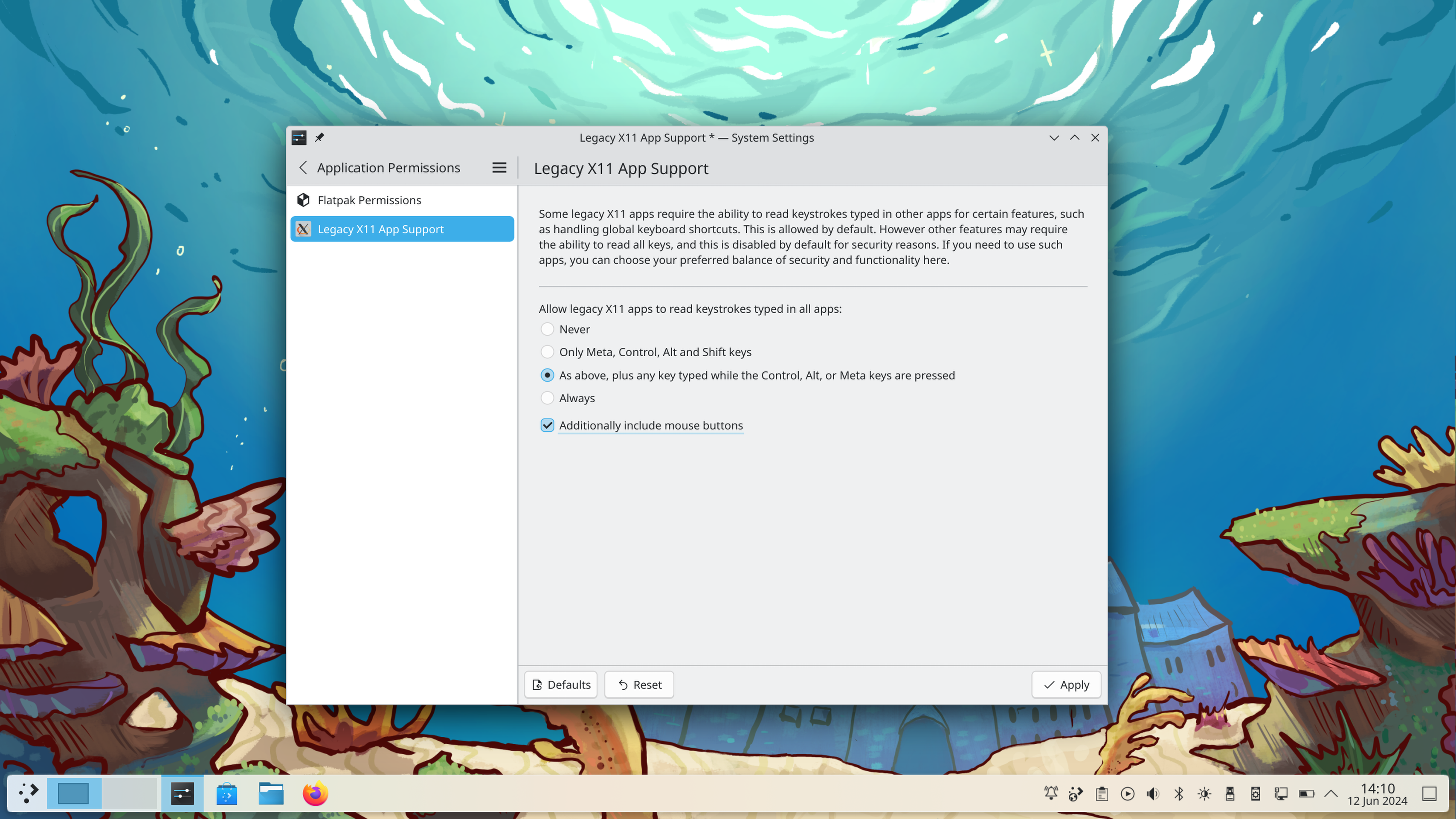Open the application launcher
Viewport: 1456px width, 819px height.
point(28,793)
